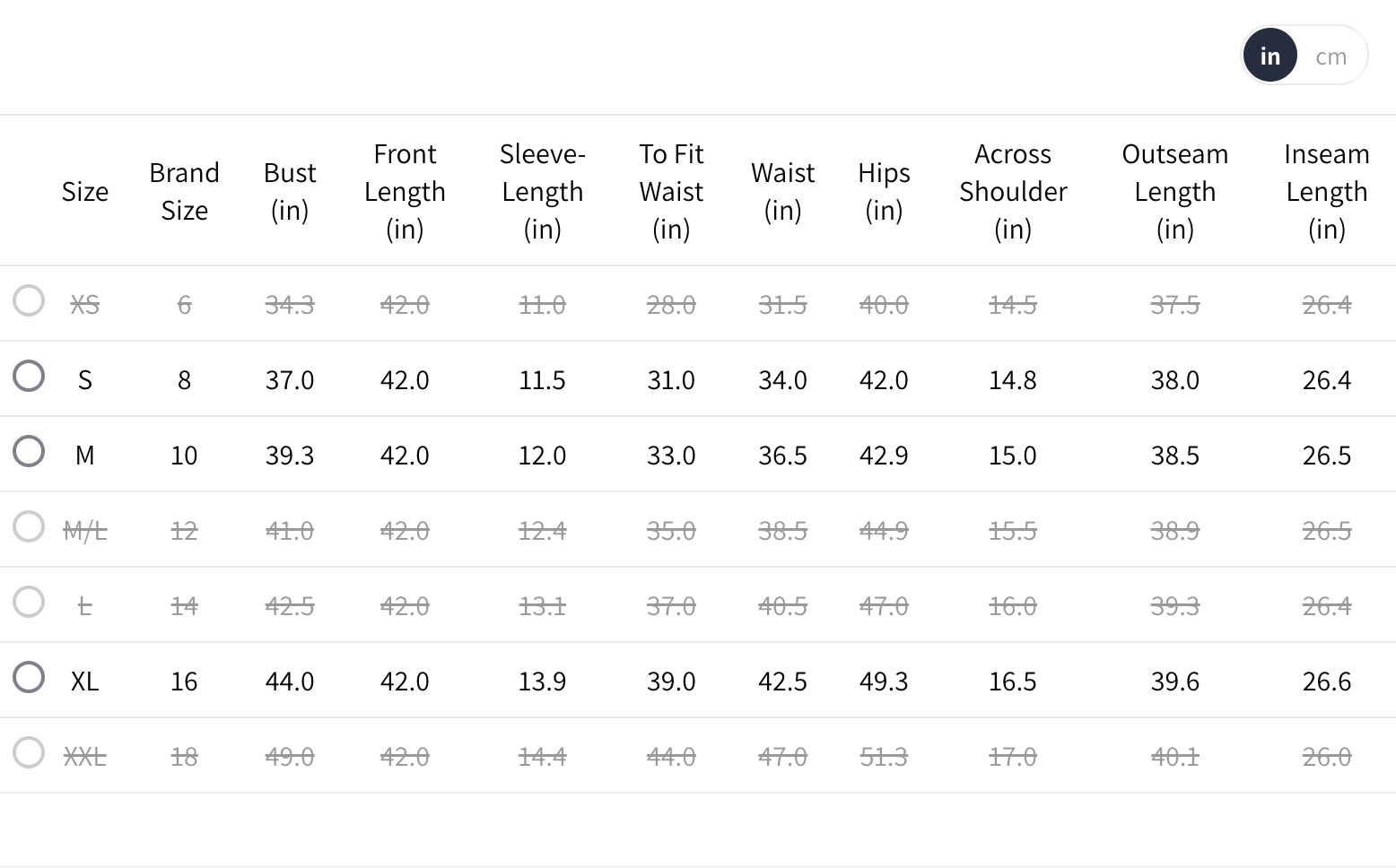Click the unavailable M/L size radio button
The width and height of the screenshot is (1396, 868).
(x=29, y=526)
